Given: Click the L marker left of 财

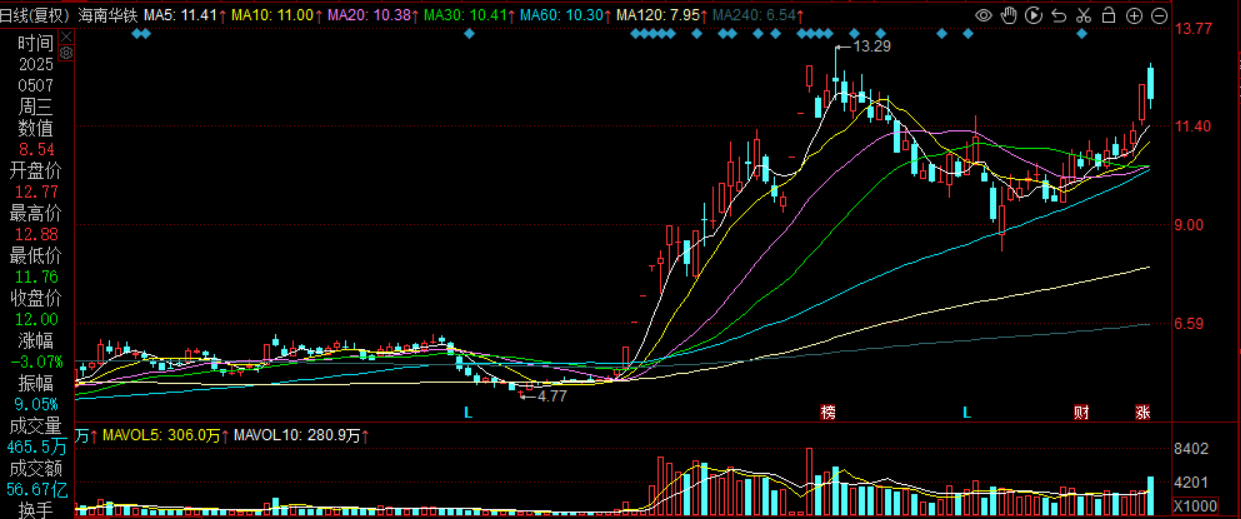Looking at the screenshot, I should pos(967,412).
